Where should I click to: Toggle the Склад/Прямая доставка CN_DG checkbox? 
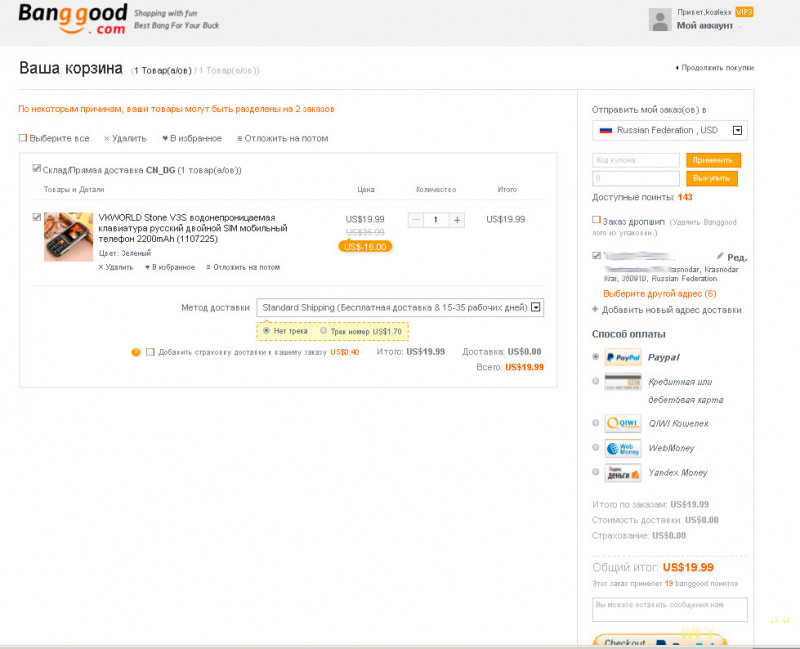click(36, 168)
